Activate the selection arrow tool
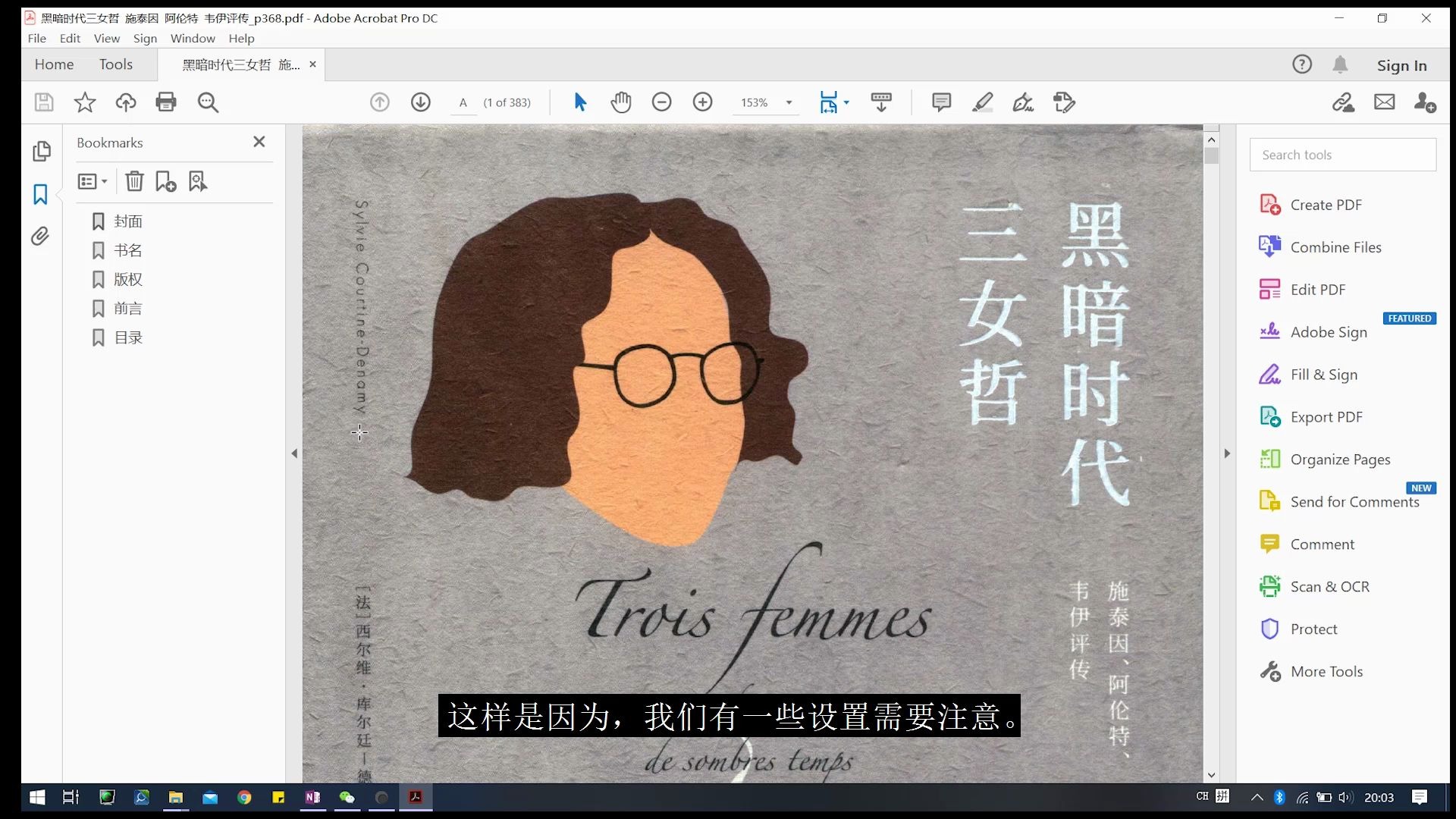1456x819 pixels. pyautogui.click(x=580, y=102)
